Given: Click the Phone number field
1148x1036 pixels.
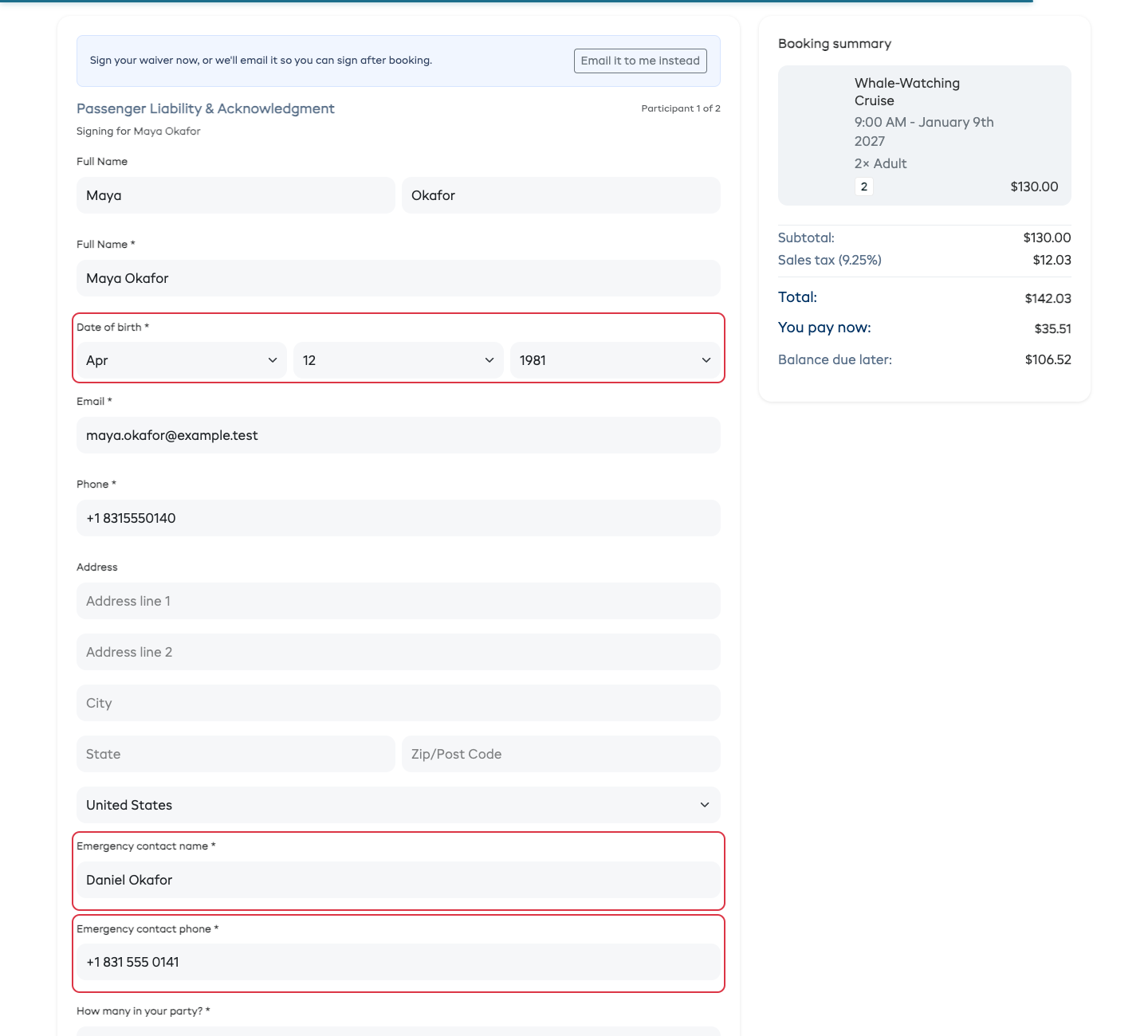Looking at the screenshot, I should pos(399,518).
